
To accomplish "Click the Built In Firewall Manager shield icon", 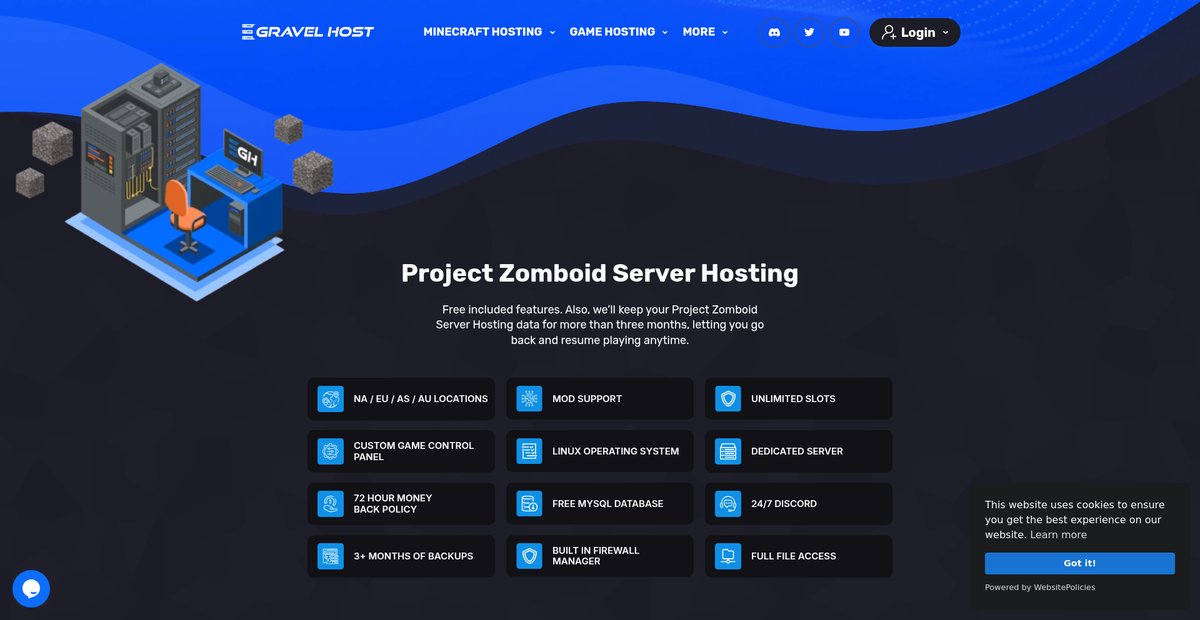I will [529, 556].
